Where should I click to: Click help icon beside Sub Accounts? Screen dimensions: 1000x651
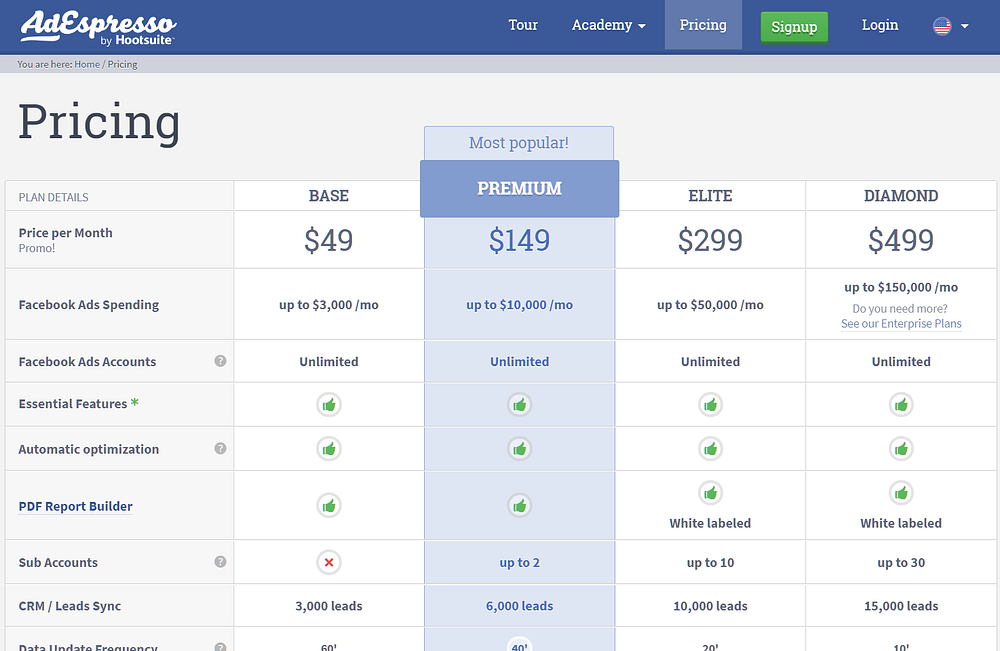coord(220,562)
